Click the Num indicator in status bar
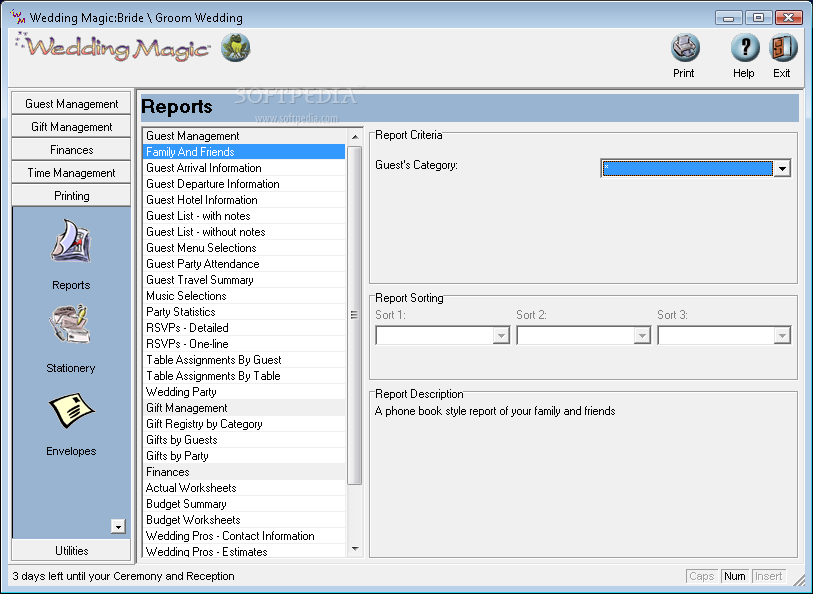The width and height of the screenshot is (813, 594). (x=735, y=576)
